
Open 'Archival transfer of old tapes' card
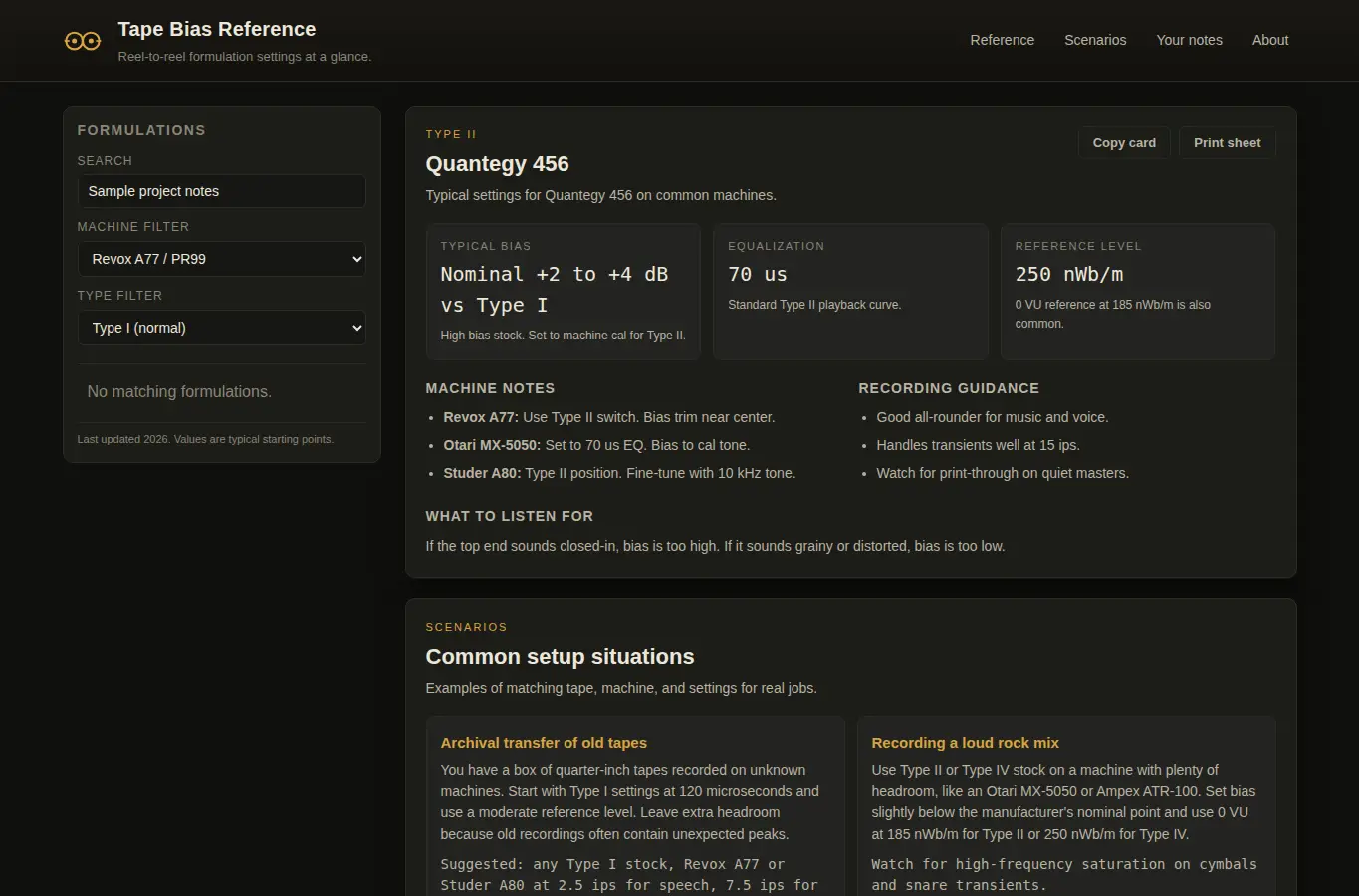click(x=635, y=805)
